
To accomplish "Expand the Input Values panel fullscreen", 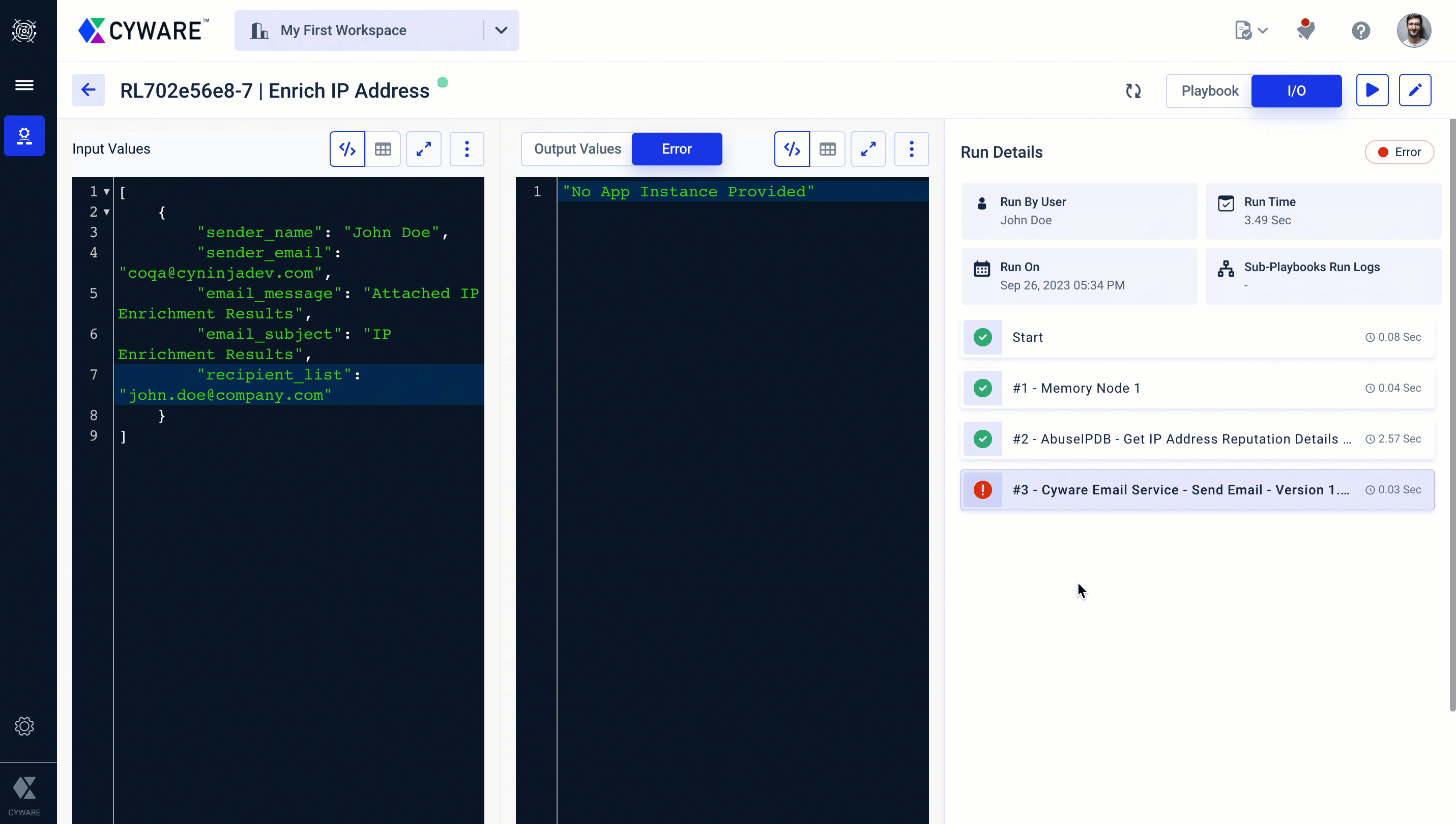I will pyautogui.click(x=424, y=149).
